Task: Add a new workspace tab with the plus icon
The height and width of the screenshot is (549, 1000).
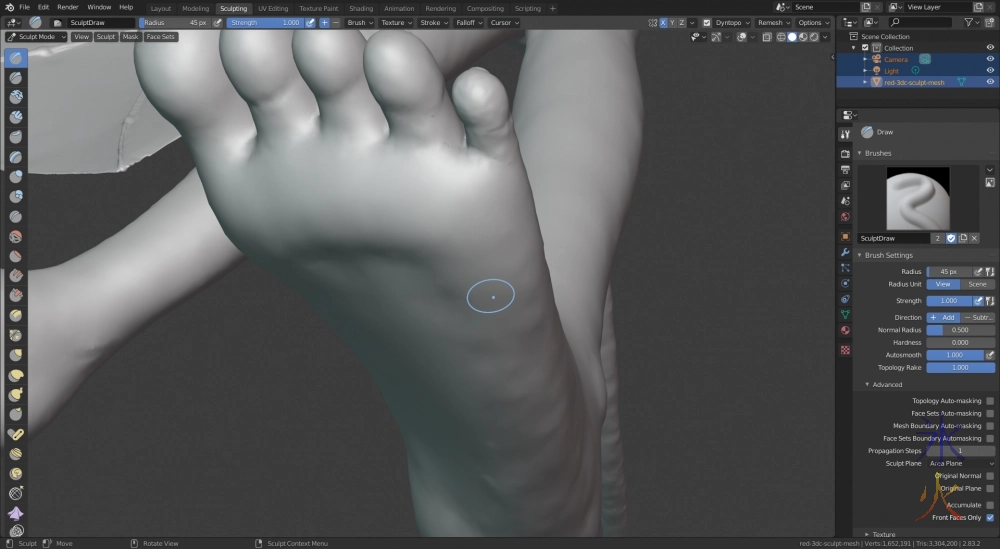Action: (x=553, y=8)
